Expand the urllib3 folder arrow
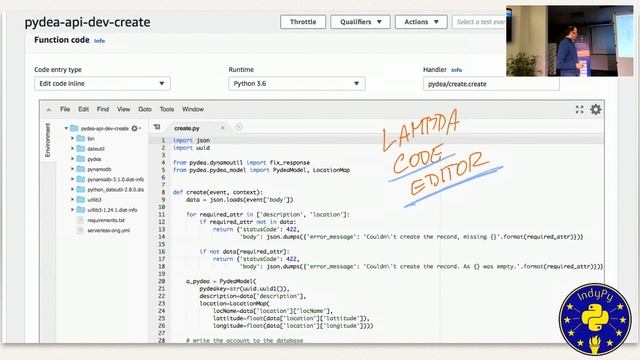640x360 pixels. [73, 200]
